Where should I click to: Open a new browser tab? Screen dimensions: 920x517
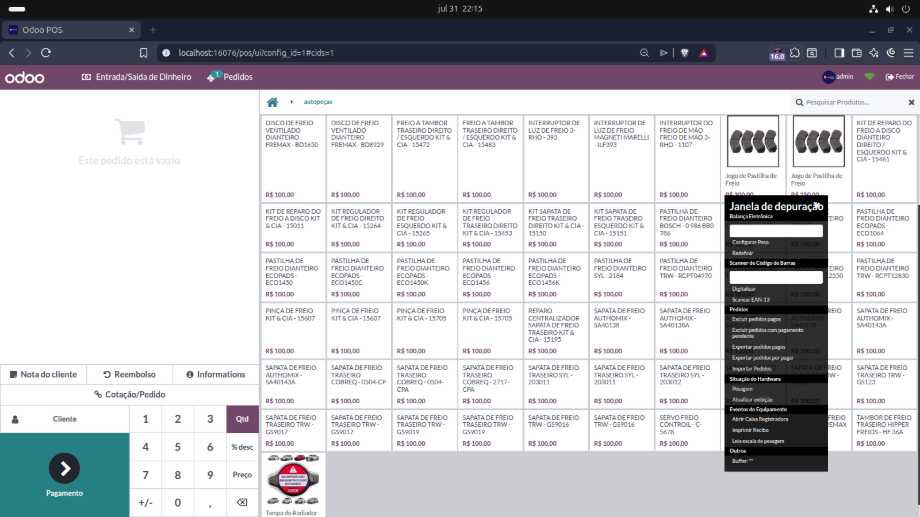153,30
